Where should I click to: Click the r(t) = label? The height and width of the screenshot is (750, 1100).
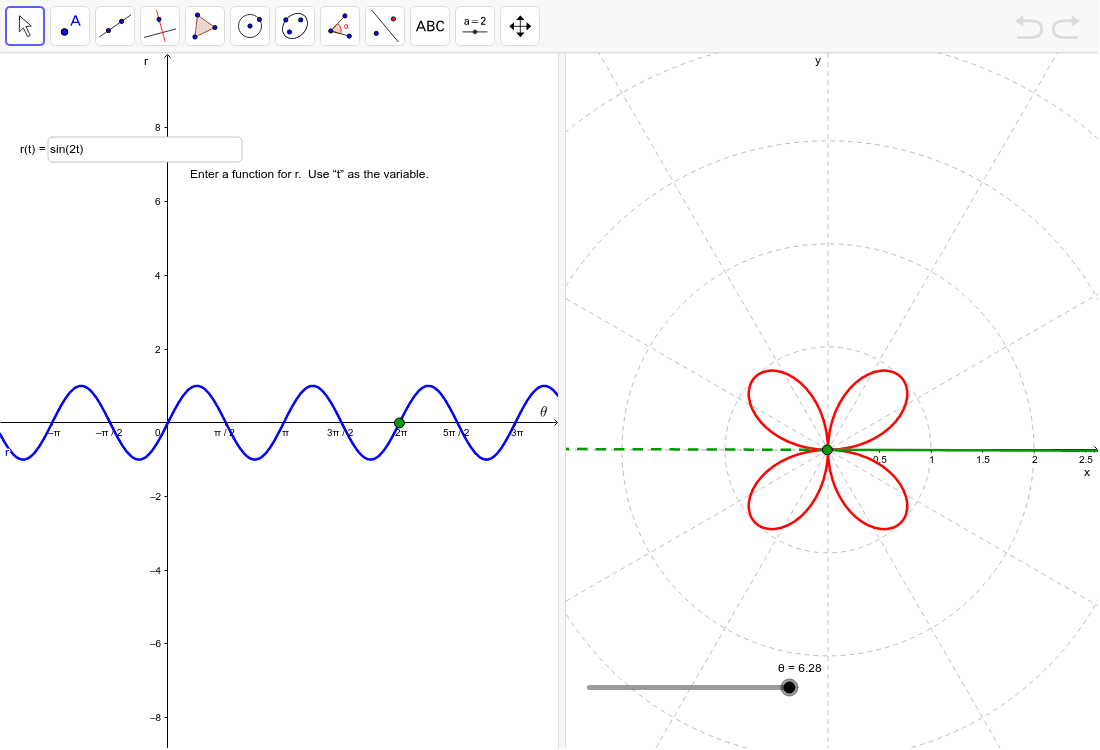[32, 149]
